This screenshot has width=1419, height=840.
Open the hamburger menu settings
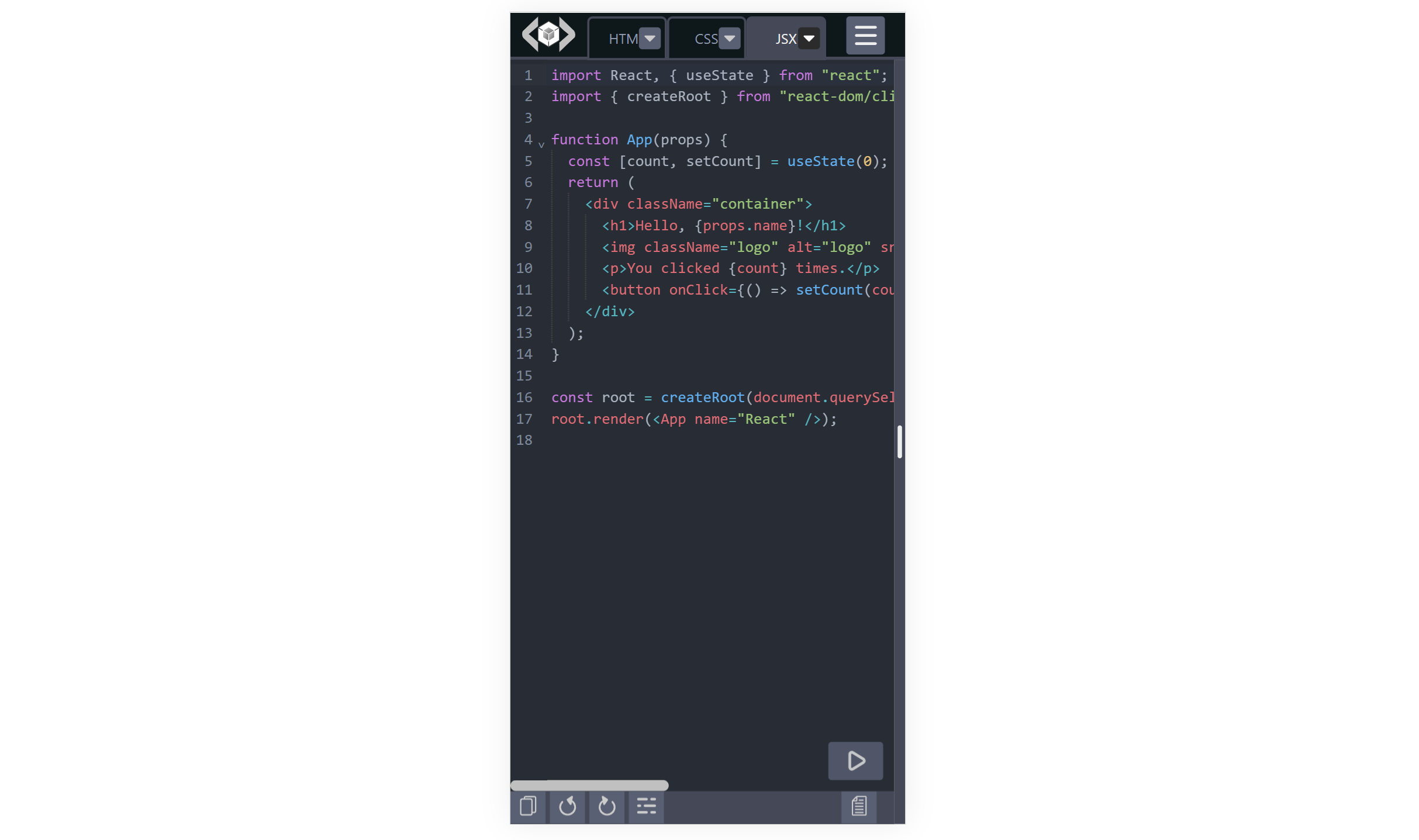pos(864,35)
